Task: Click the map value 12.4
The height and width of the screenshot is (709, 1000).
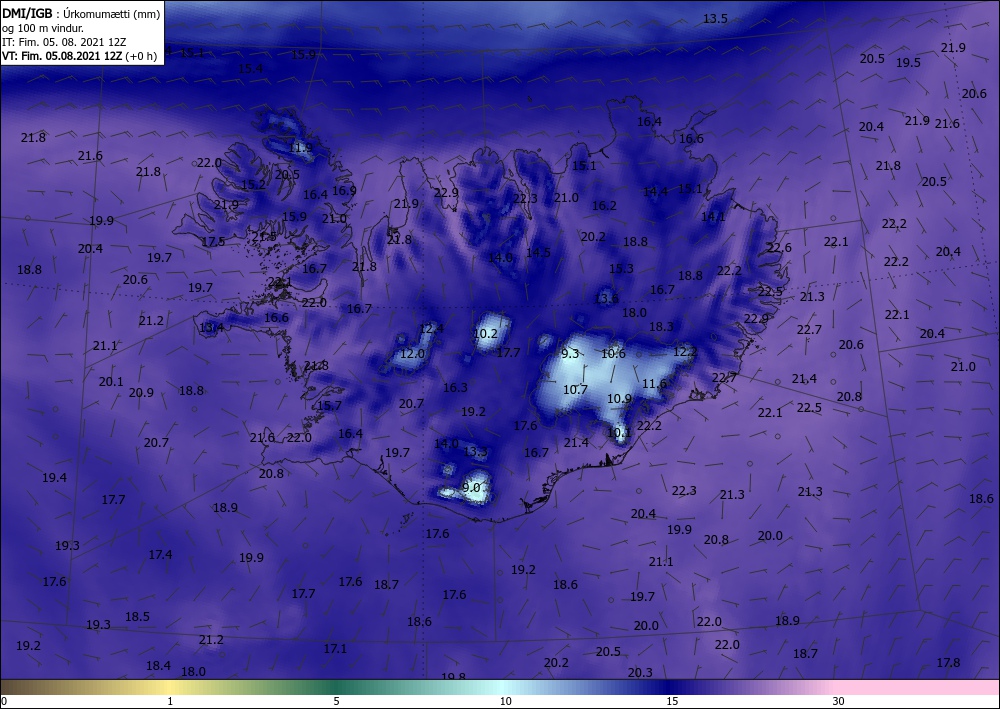Action: pos(431,329)
